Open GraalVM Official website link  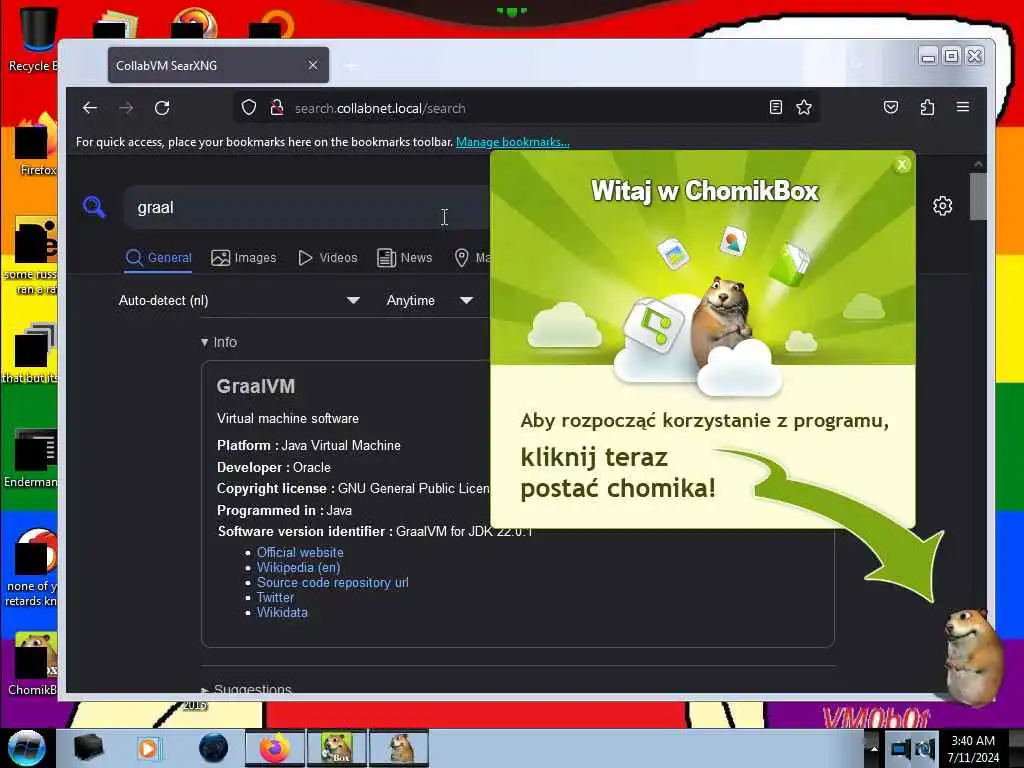pos(300,552)
